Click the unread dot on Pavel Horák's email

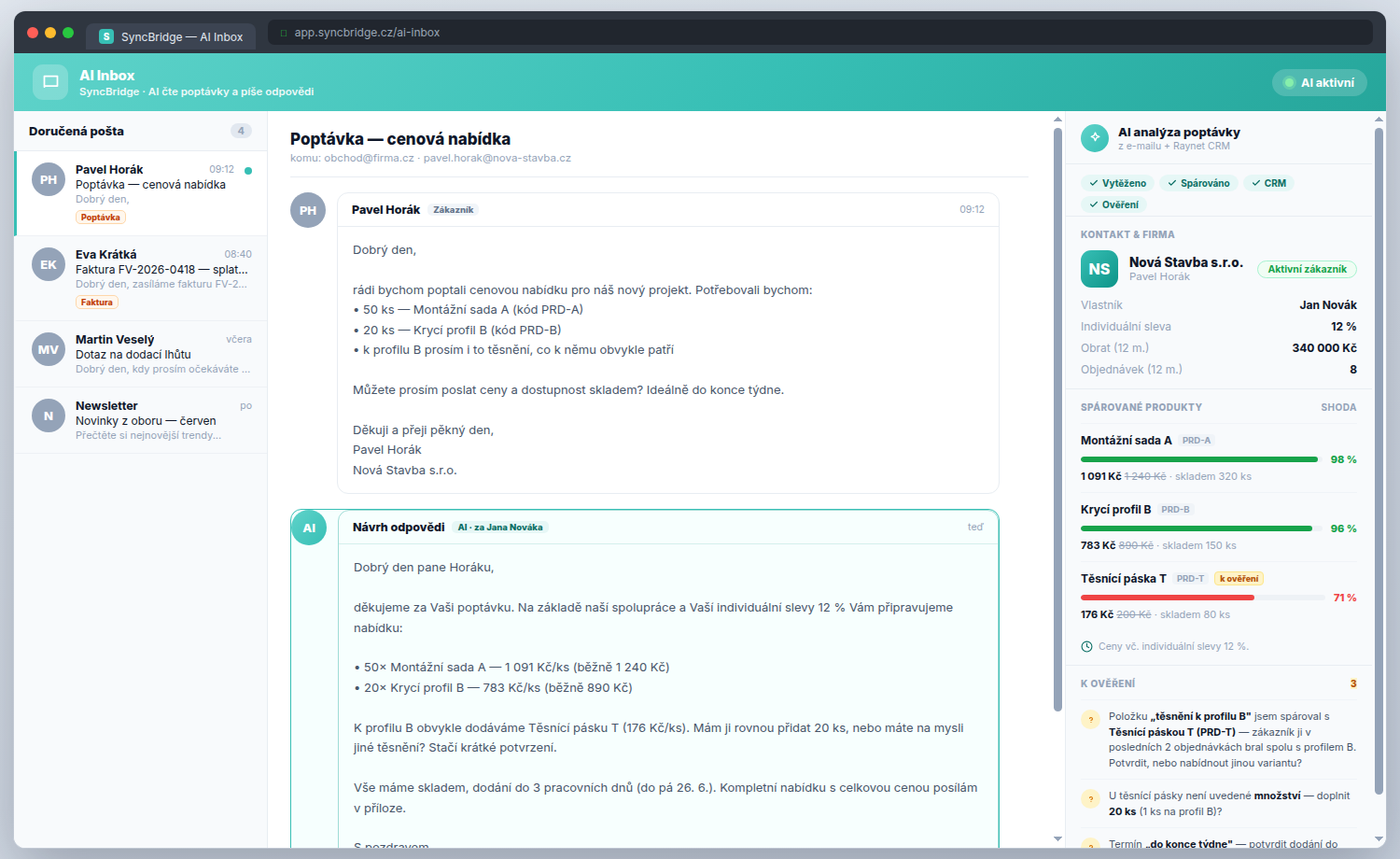click(x=248, y=171)
